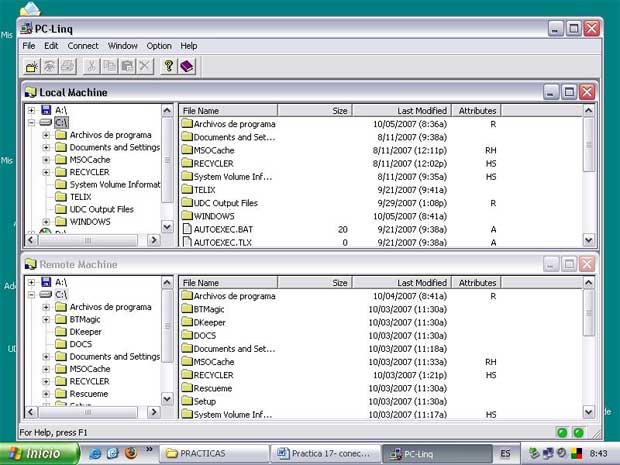Open the Edit menu
Image resolution: width=620 pixels, height=465 pixels.
51,46
